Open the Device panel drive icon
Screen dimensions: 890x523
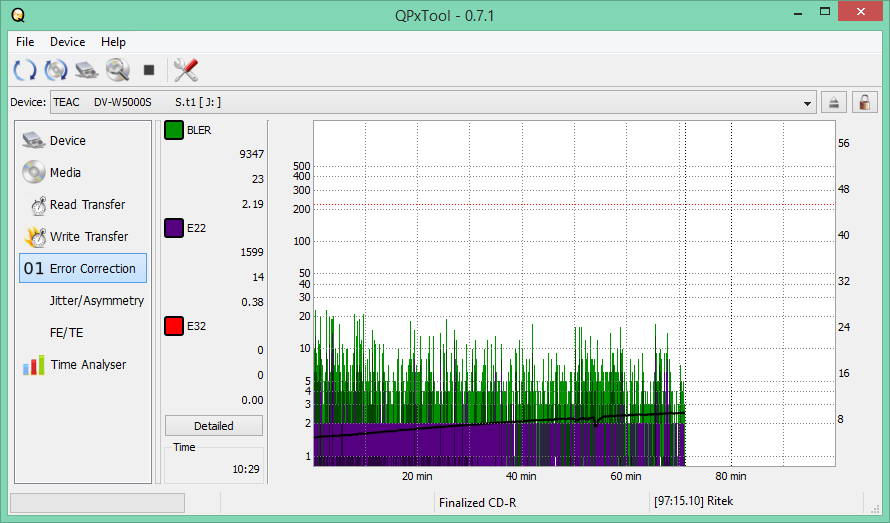point(33,140)
